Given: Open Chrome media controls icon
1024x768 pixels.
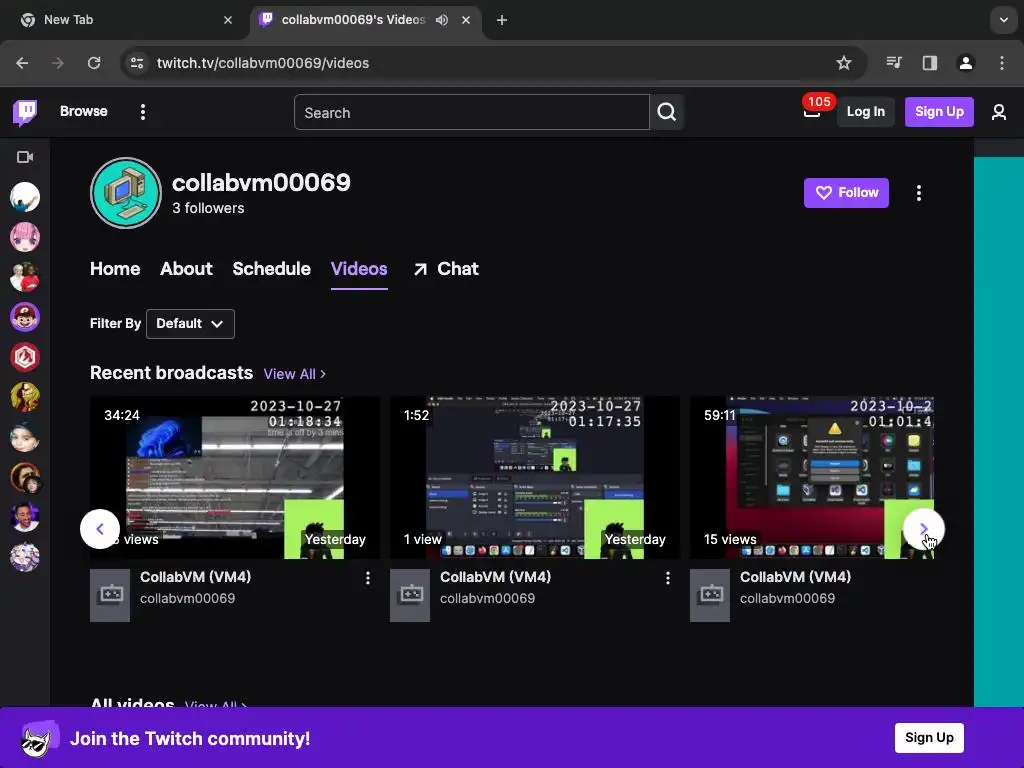Looking at the screenshot, I should (x=894, y=63).
